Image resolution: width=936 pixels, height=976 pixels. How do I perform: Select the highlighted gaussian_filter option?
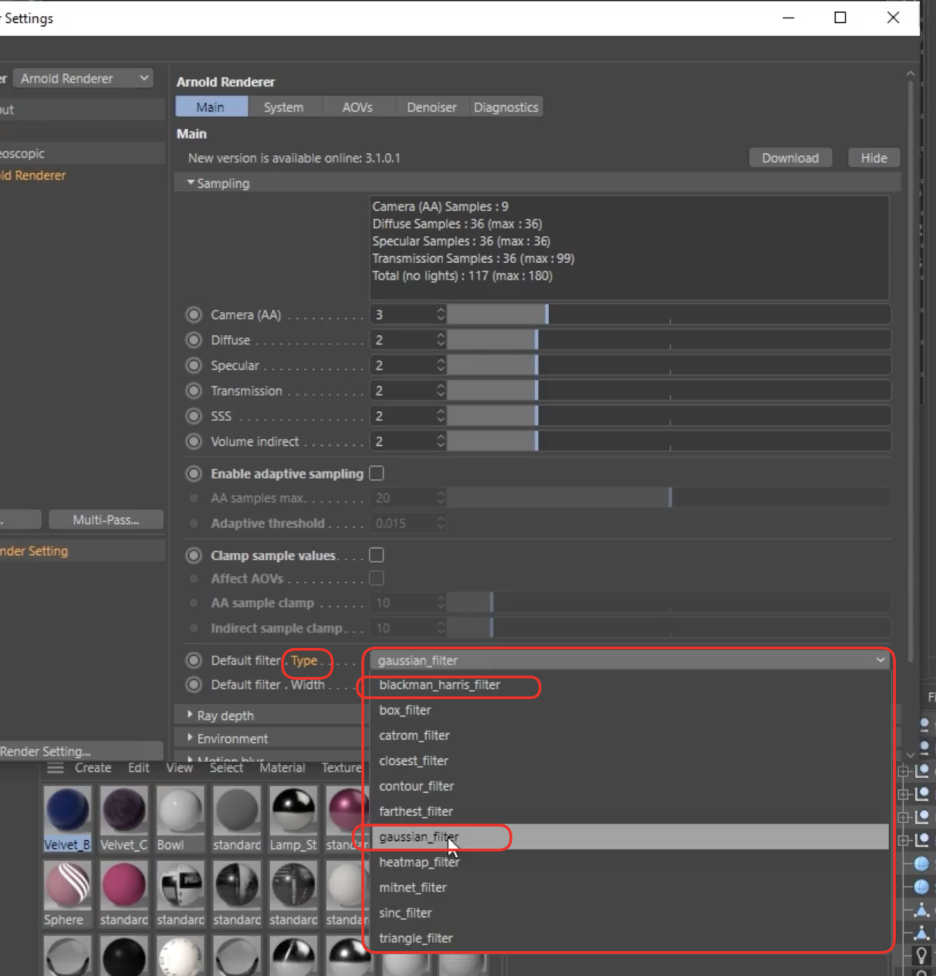click(629, 837)
